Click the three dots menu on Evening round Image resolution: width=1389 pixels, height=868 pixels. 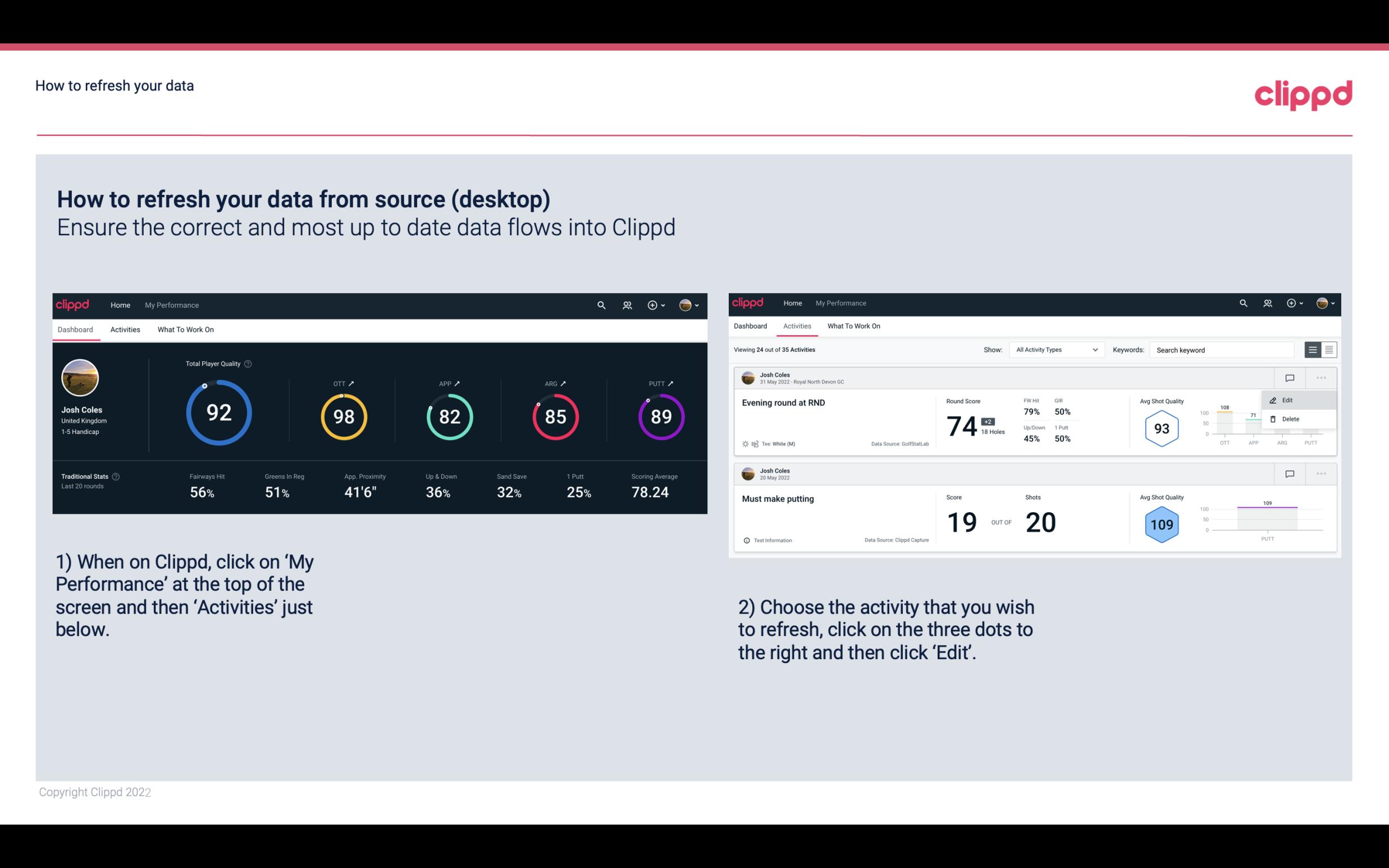tap(1320, 377)
